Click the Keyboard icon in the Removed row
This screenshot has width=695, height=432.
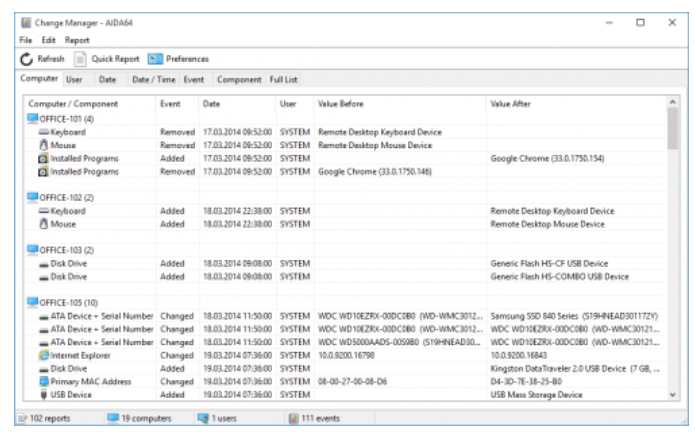[43, 132]
